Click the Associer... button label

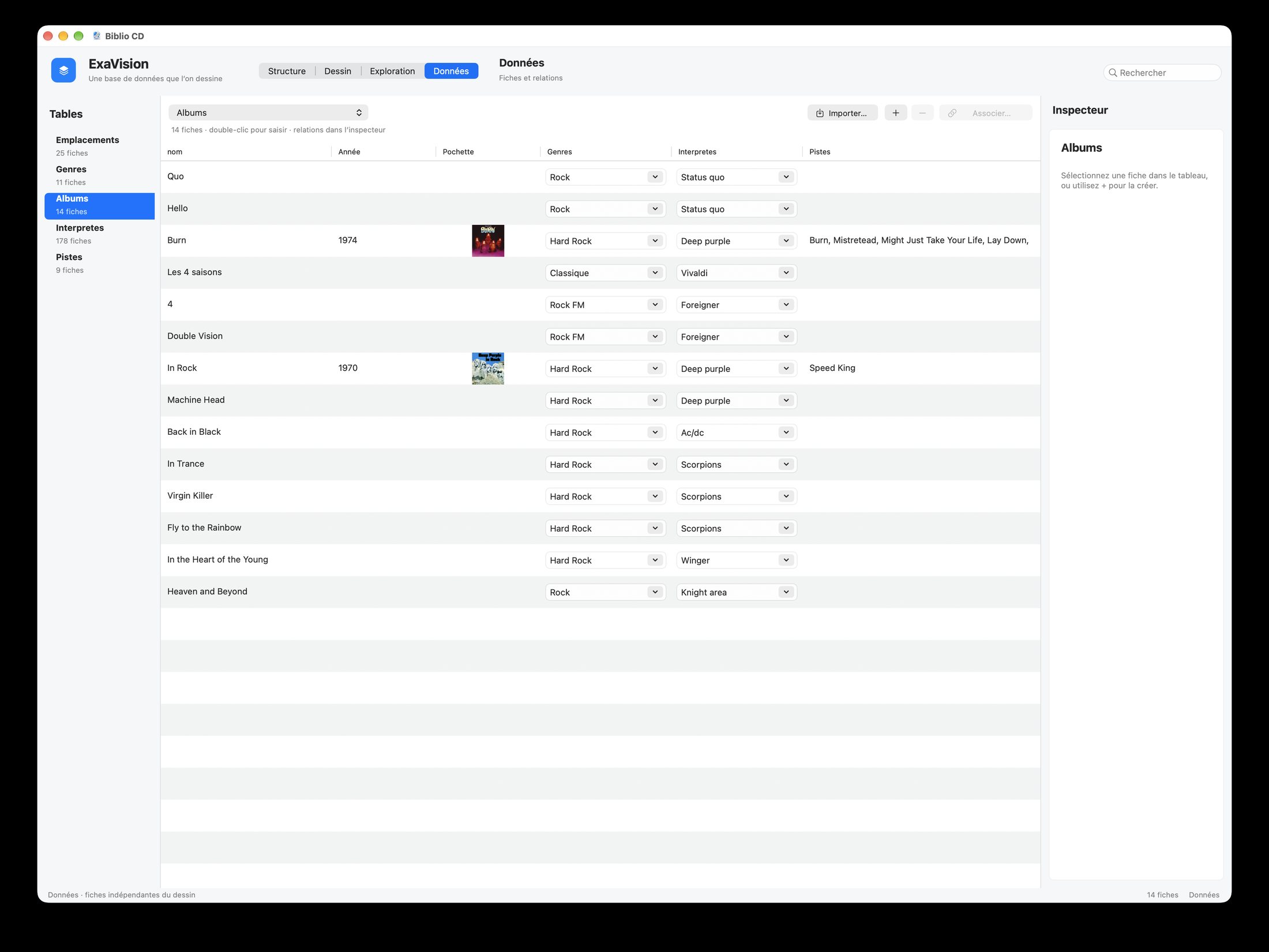(991, 113)
